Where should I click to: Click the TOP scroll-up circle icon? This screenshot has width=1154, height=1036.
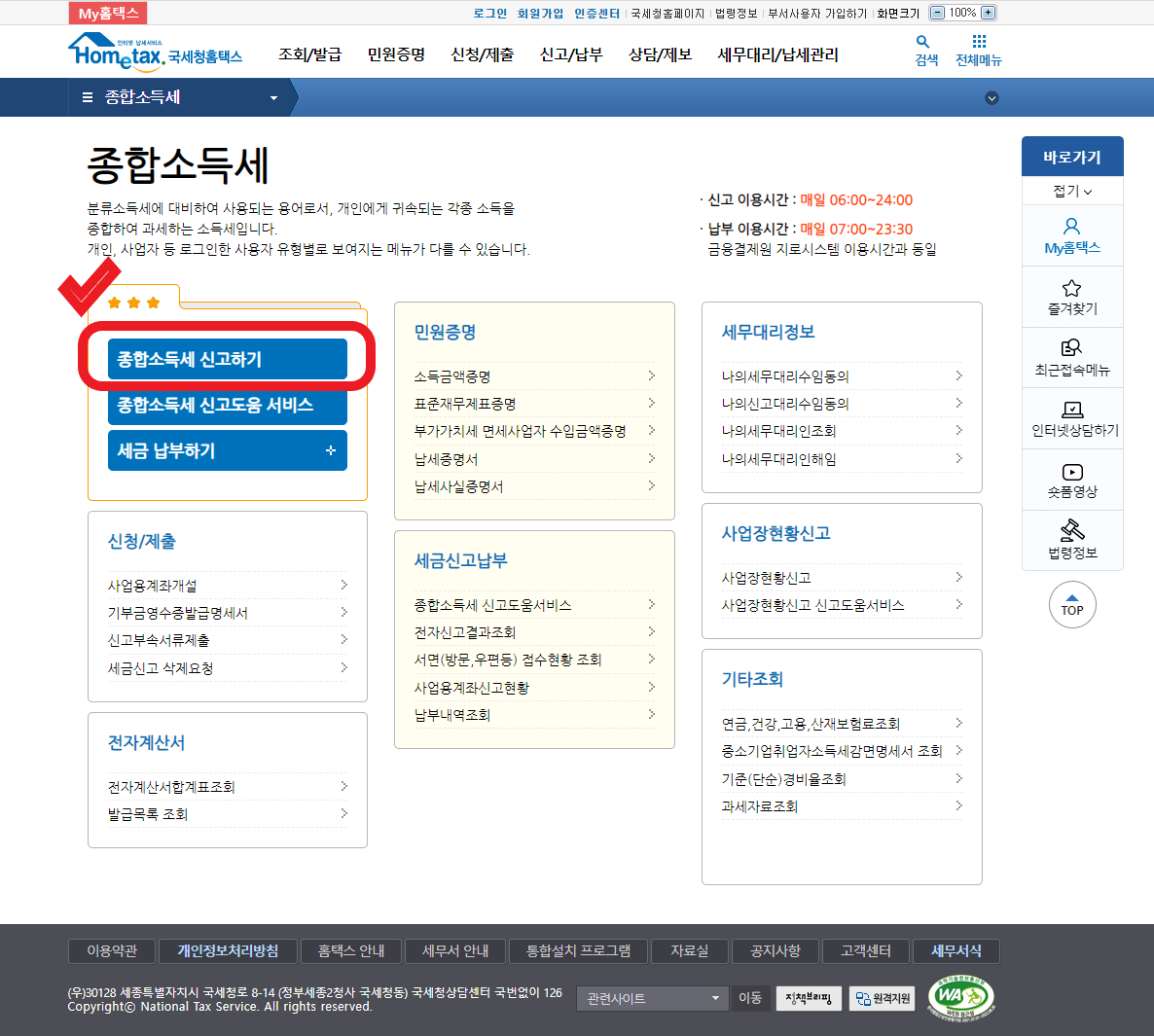click(x=1072, y=604)
